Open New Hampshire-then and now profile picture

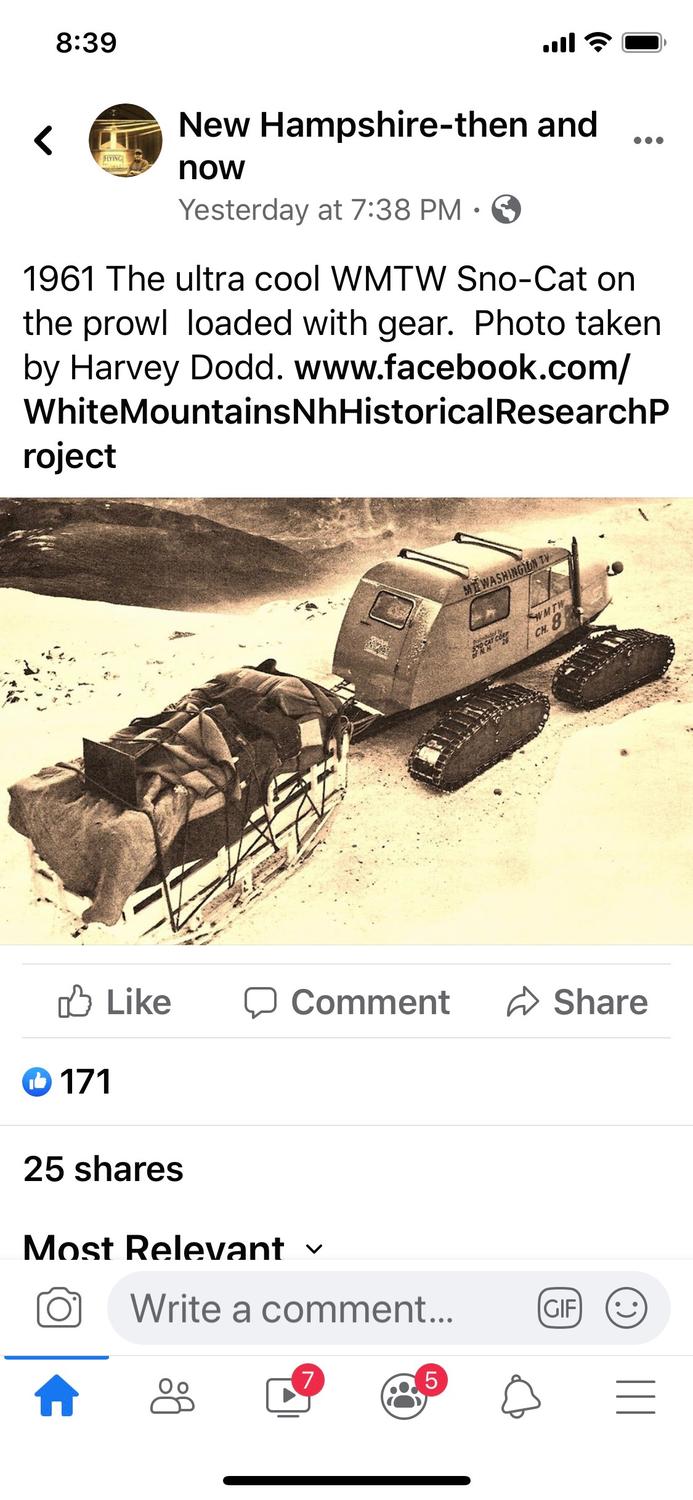click(x=125, y=140)
